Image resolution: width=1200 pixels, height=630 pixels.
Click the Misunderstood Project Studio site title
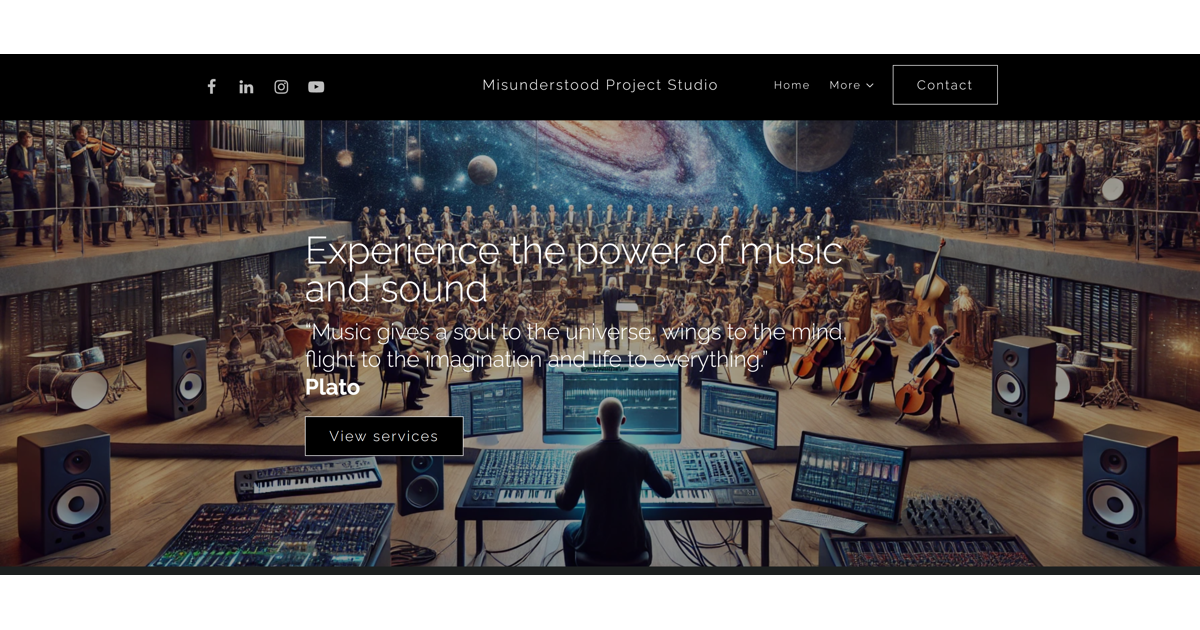600,85
